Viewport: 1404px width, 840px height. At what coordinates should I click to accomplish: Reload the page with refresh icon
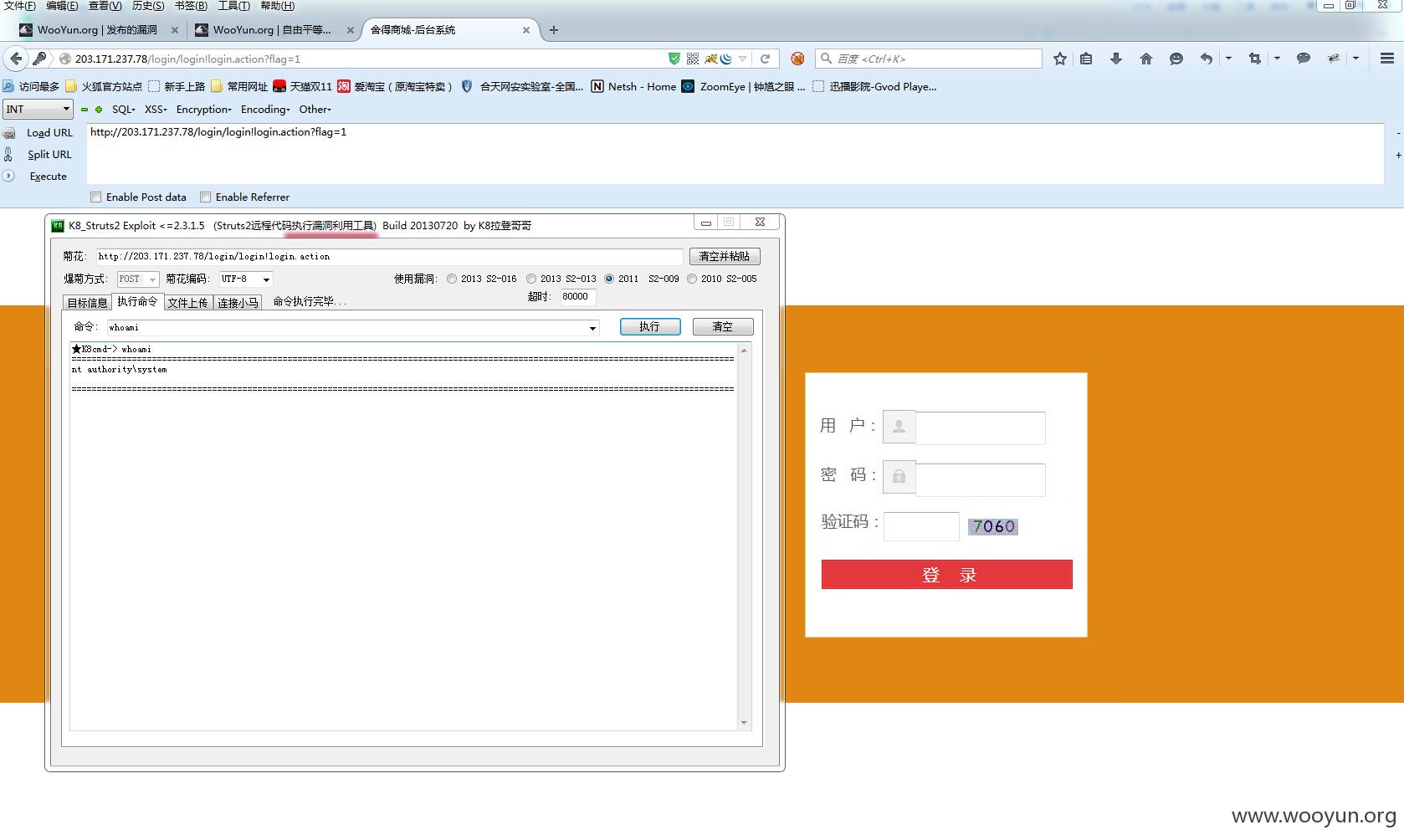click(x=765, y=59)
